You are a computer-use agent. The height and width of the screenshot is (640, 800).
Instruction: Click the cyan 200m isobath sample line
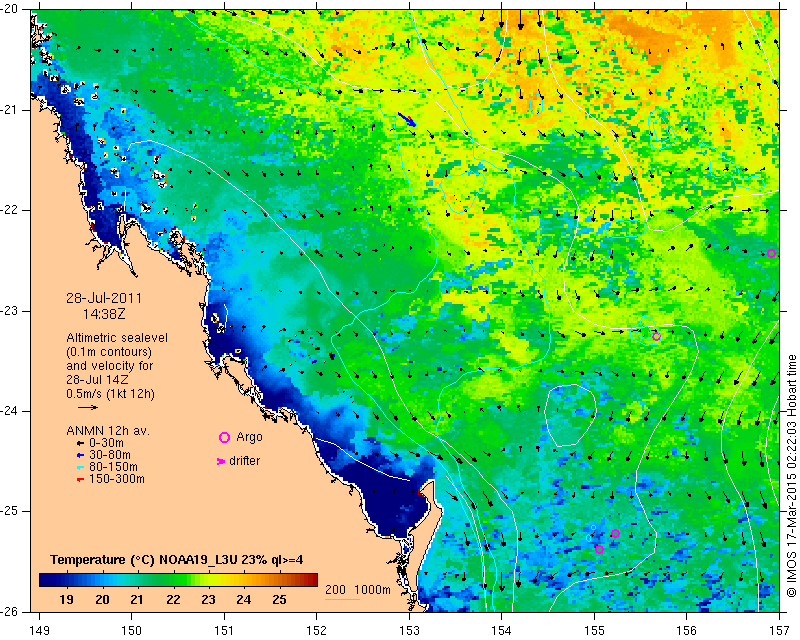click(342, 599)
